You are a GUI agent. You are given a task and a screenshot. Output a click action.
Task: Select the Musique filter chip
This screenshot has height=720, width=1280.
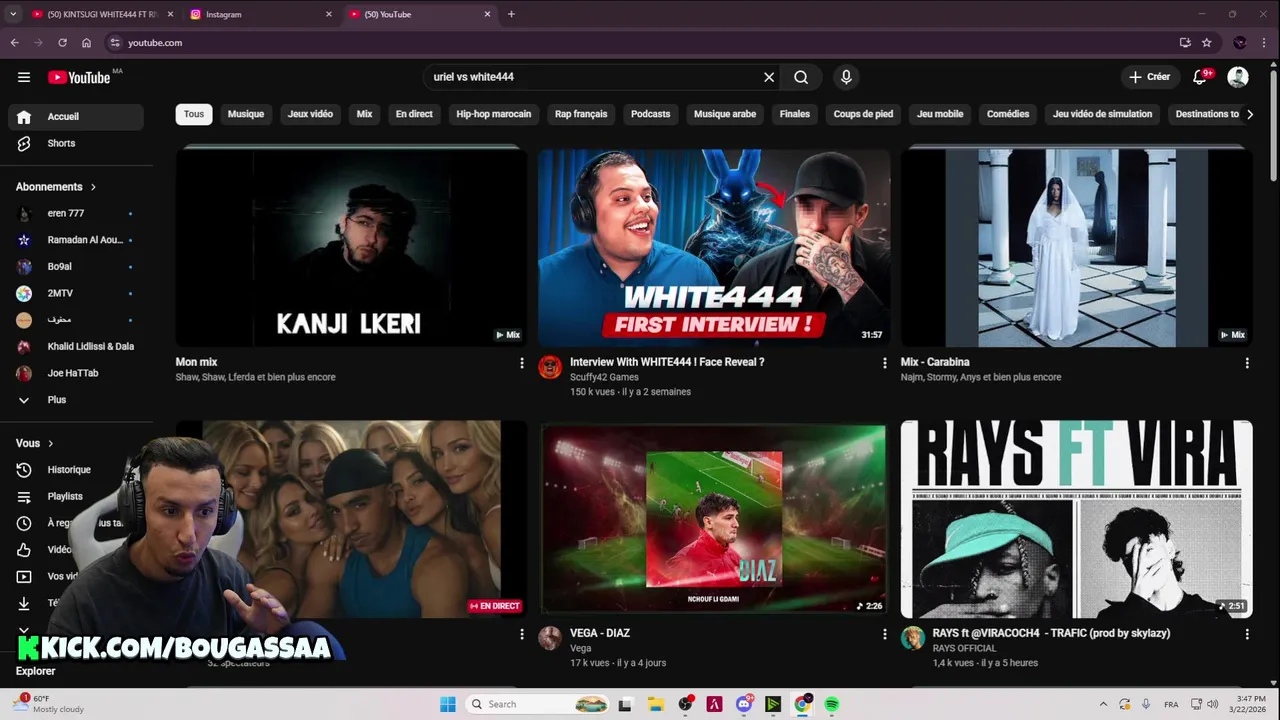click(246, 114)
